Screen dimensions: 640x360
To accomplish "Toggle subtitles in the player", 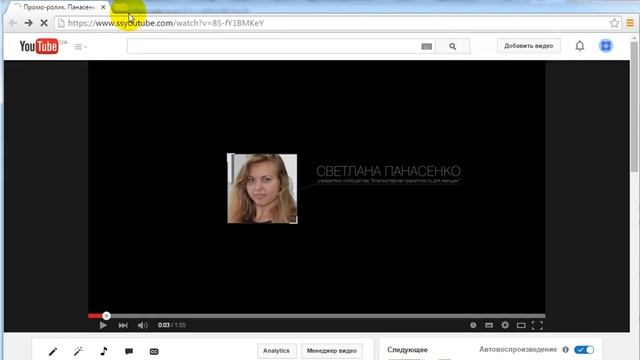I will [489, 325].
